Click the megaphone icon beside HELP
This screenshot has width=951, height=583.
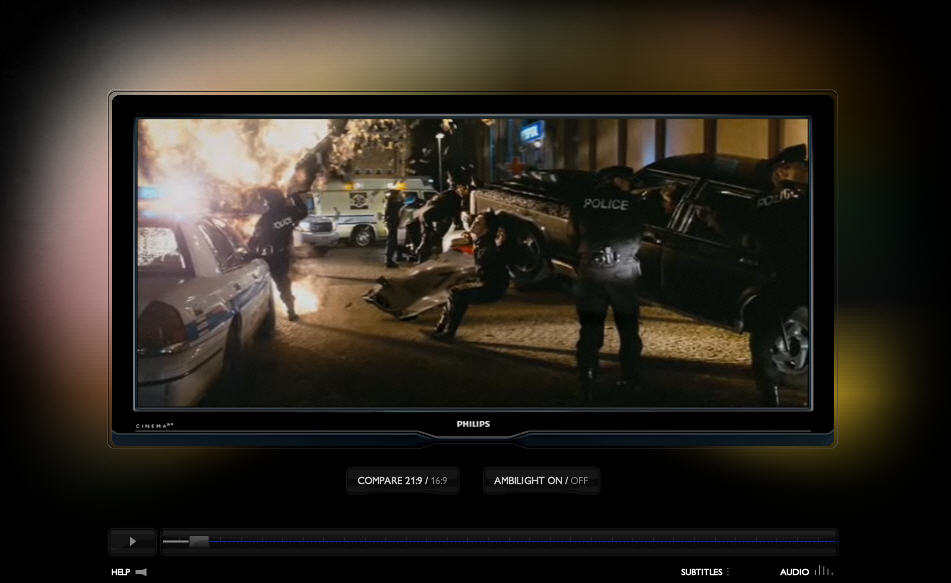[x=141, y=572]
